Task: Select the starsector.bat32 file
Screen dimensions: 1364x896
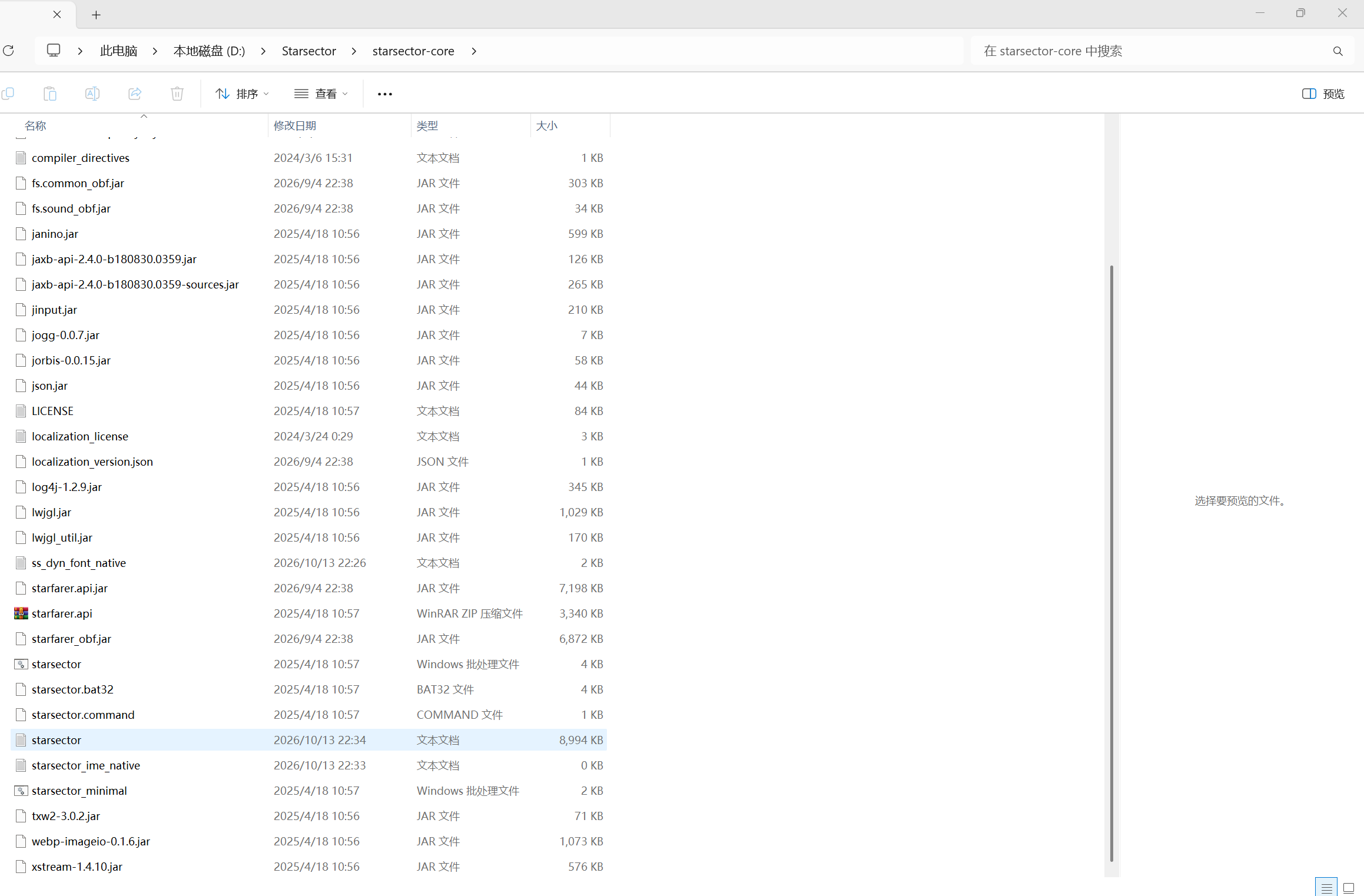Action: [x=308, y=689]
